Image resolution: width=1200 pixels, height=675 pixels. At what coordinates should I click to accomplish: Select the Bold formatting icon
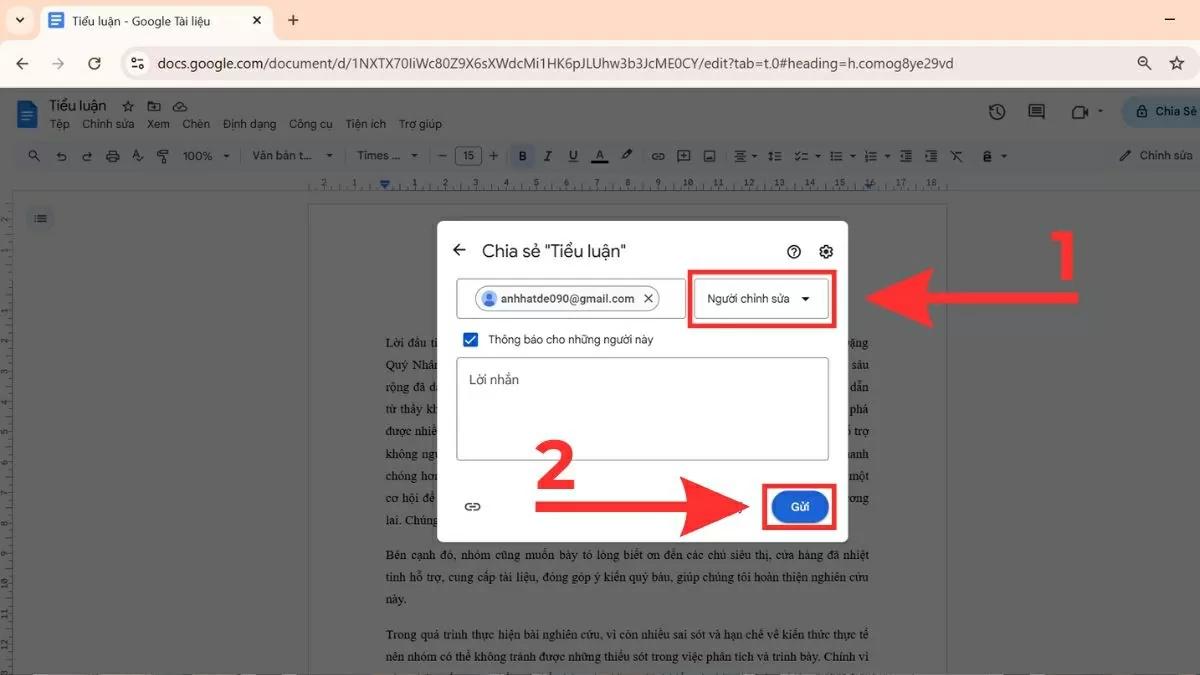point(522,155)
